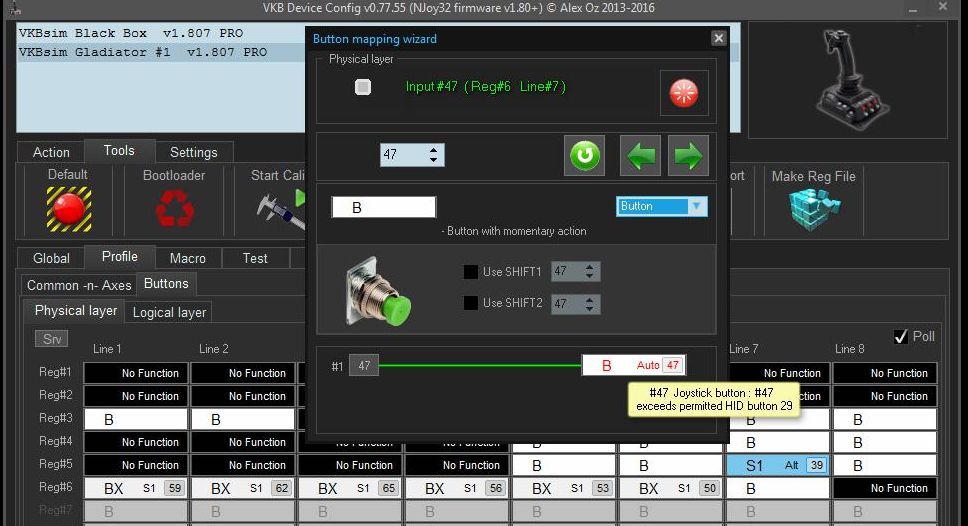Select the Physical layer tab
Screen dimensions: 968x526
tap(75, 311)
